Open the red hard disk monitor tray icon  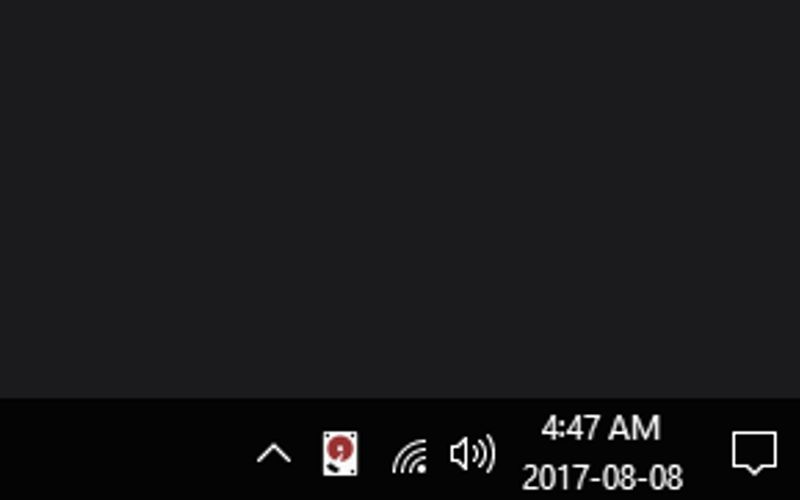click(x=340, y=454)
